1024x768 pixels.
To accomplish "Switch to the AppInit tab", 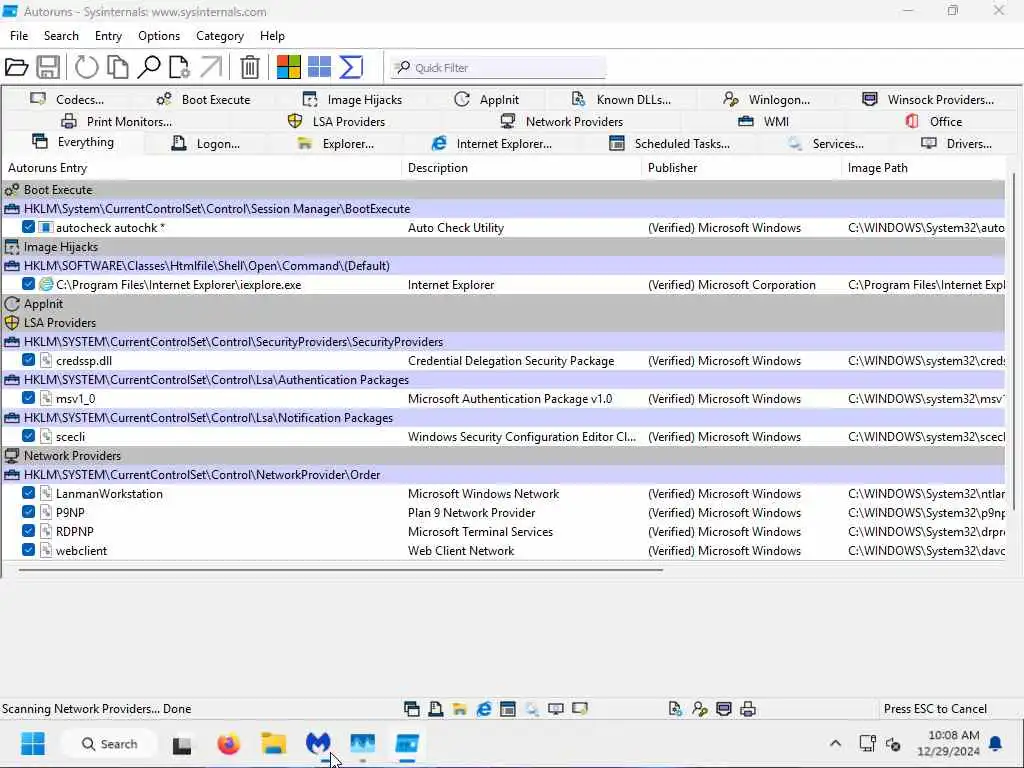I will coord(487,99).
